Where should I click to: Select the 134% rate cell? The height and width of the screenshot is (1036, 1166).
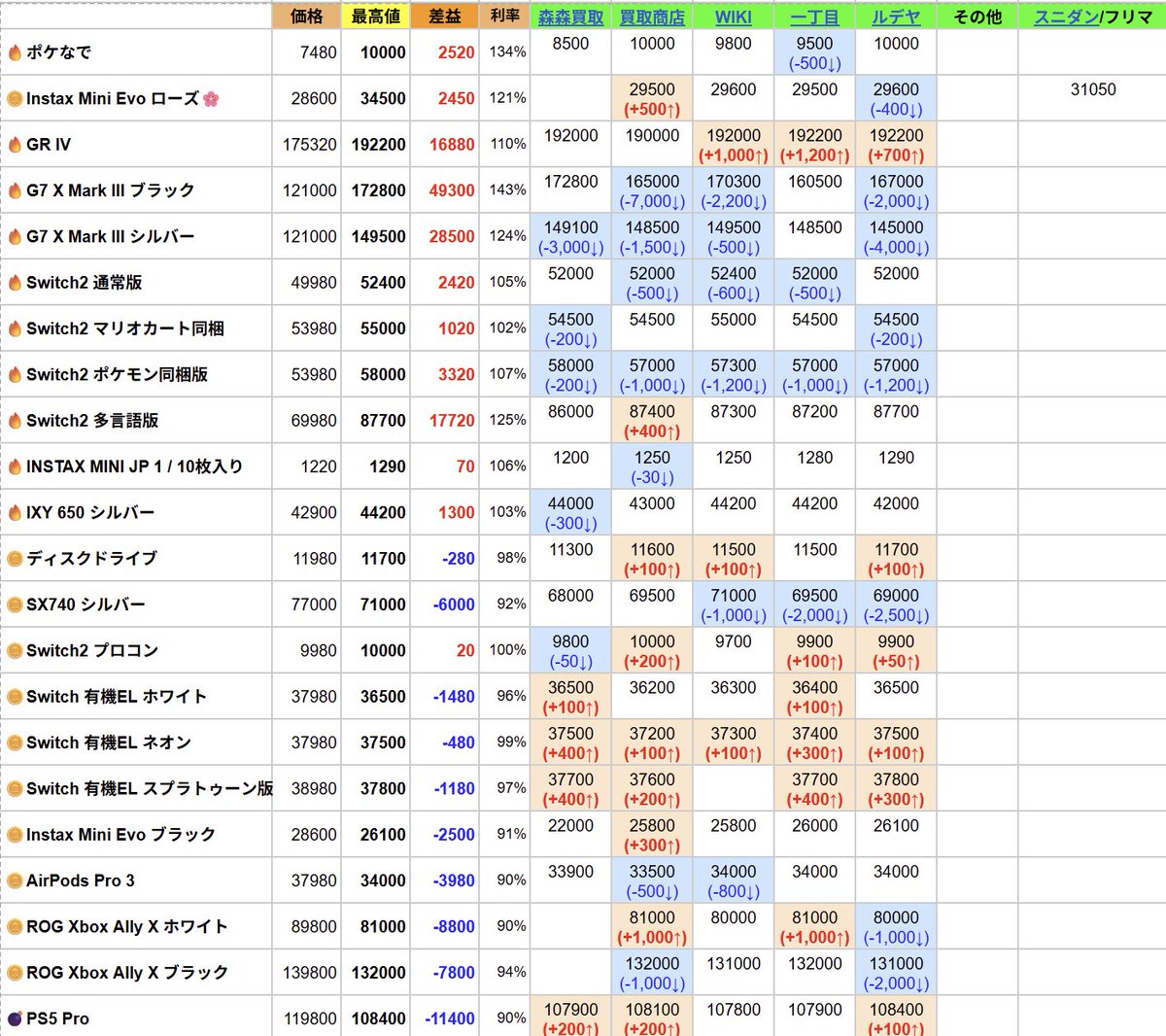point(504,52)
